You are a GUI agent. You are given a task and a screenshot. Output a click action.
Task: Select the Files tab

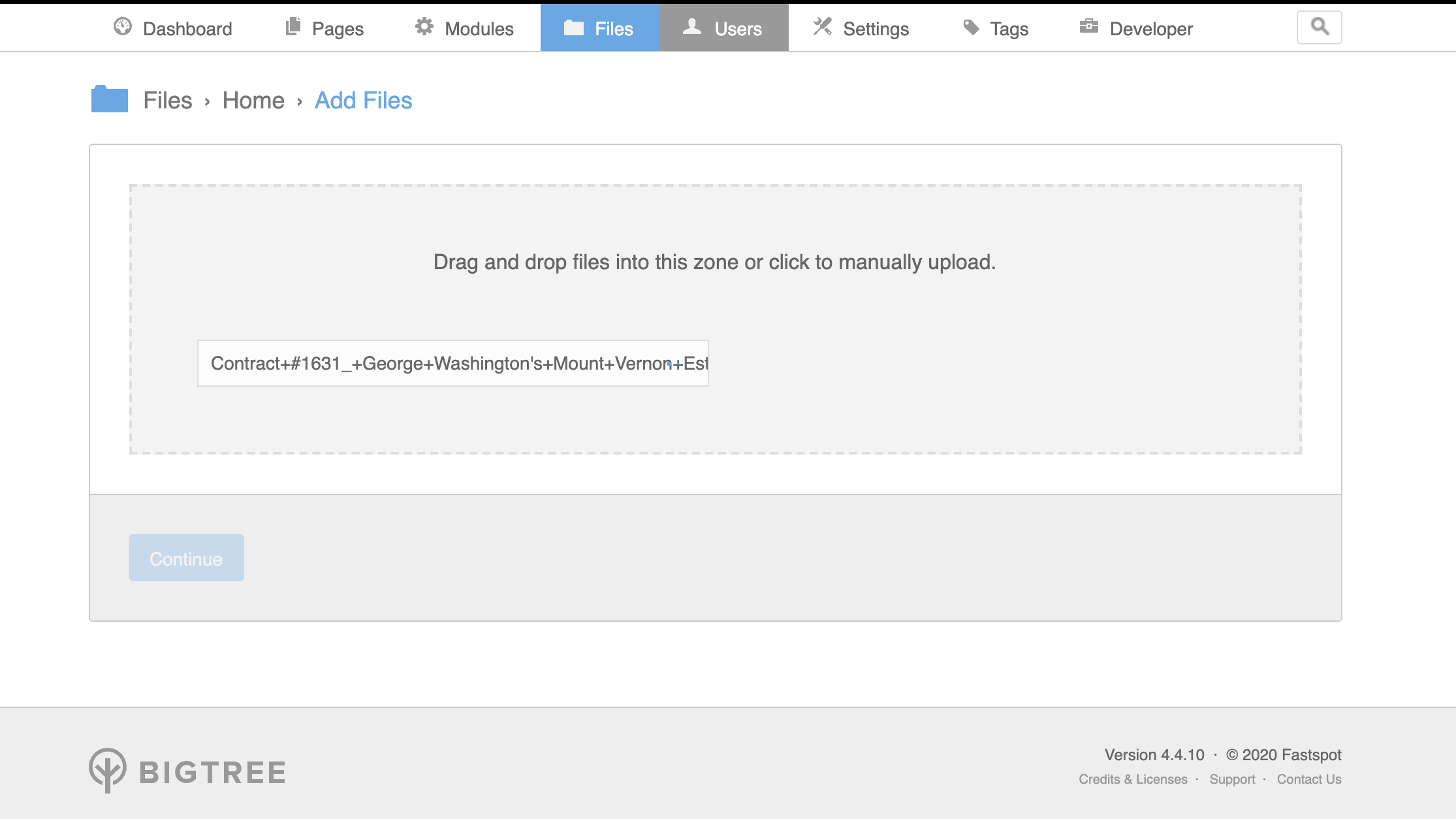point(599,28)
